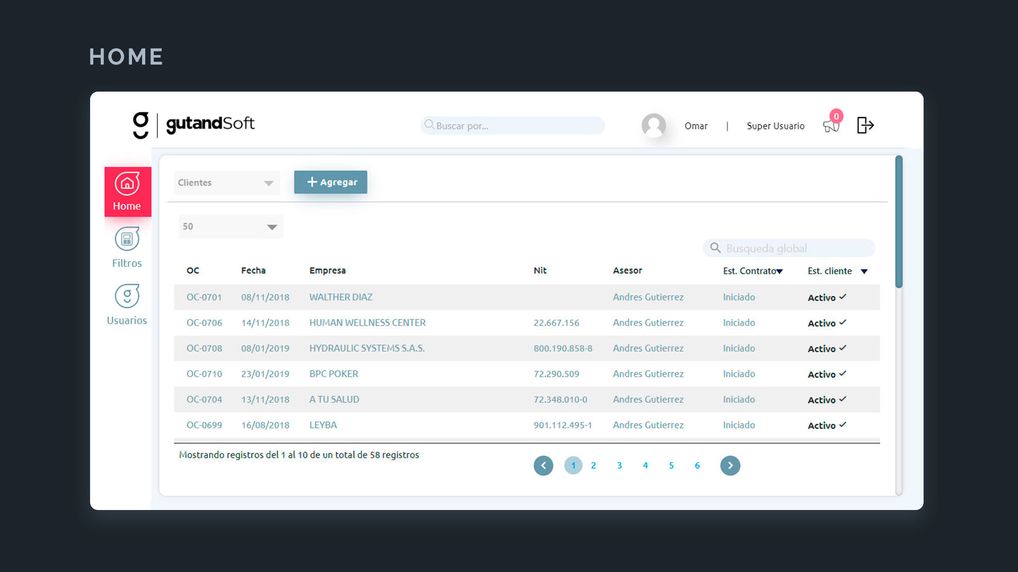This screenshot has width=1018, height=572.
Task: Click the user avatar icon
Action: 653,125
